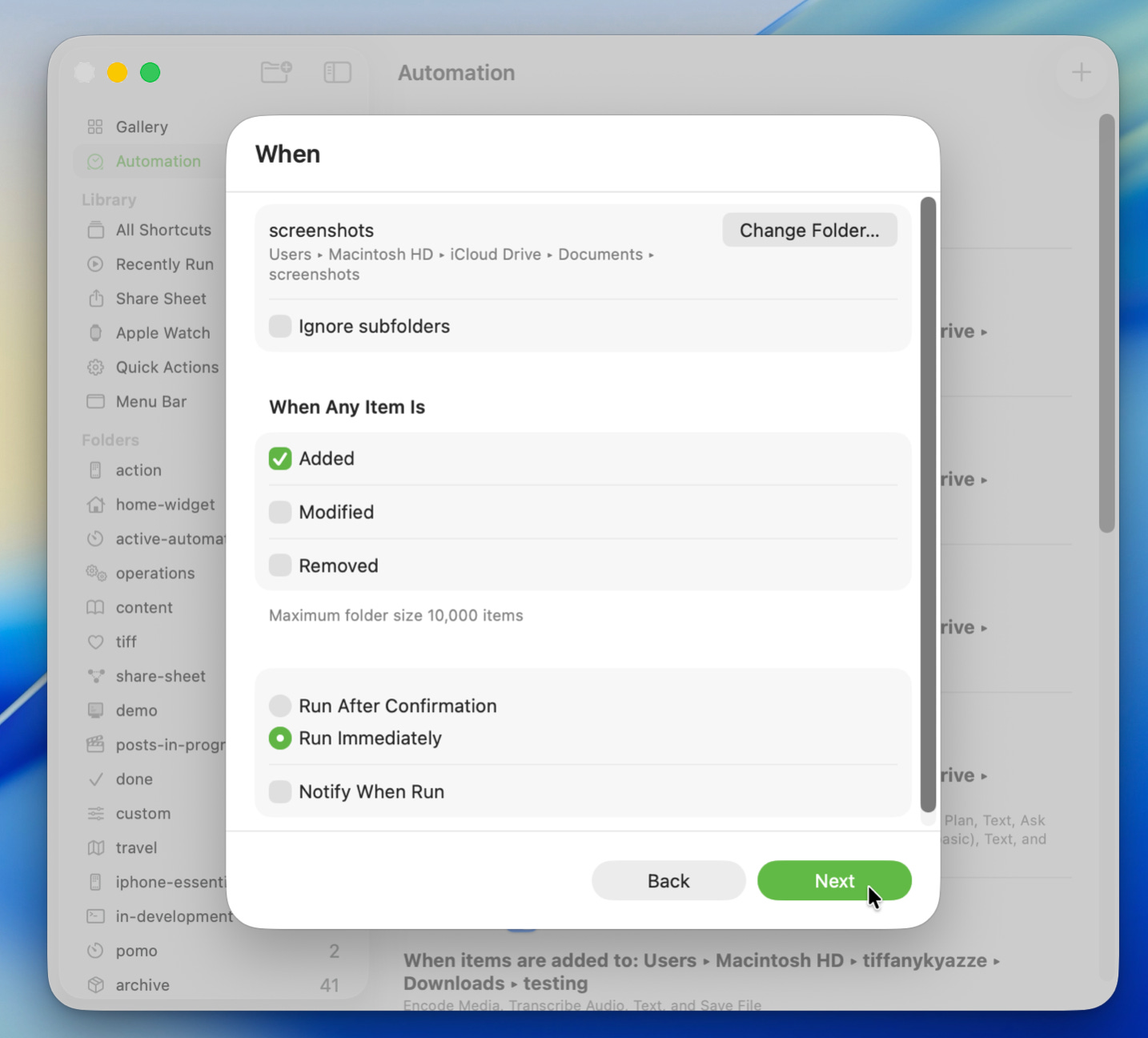1148x1038 pixels.
Task: Click the action folder icon
Action: [95, 470]
